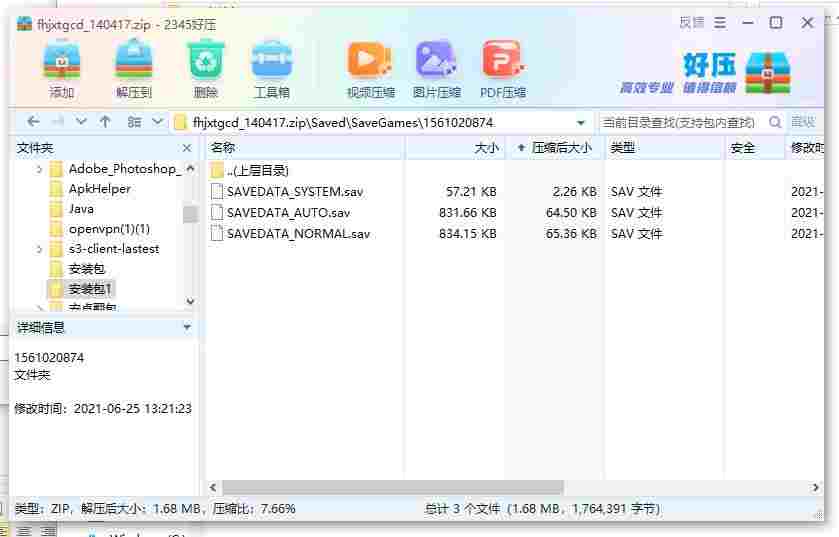Sort by the 类型 column header

click(x=665, y=148)
